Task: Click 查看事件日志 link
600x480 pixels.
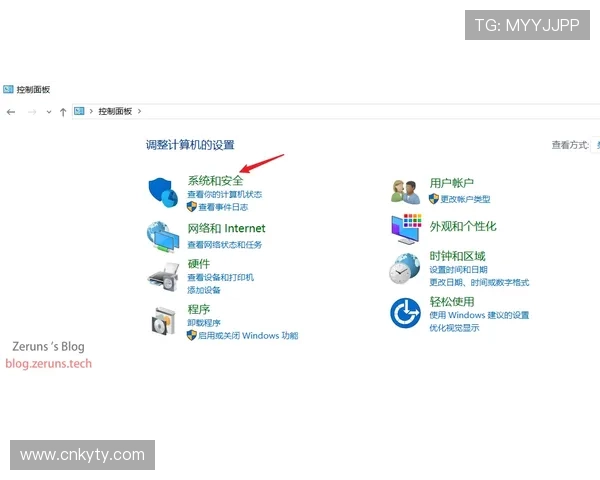Action: (223, 207)
